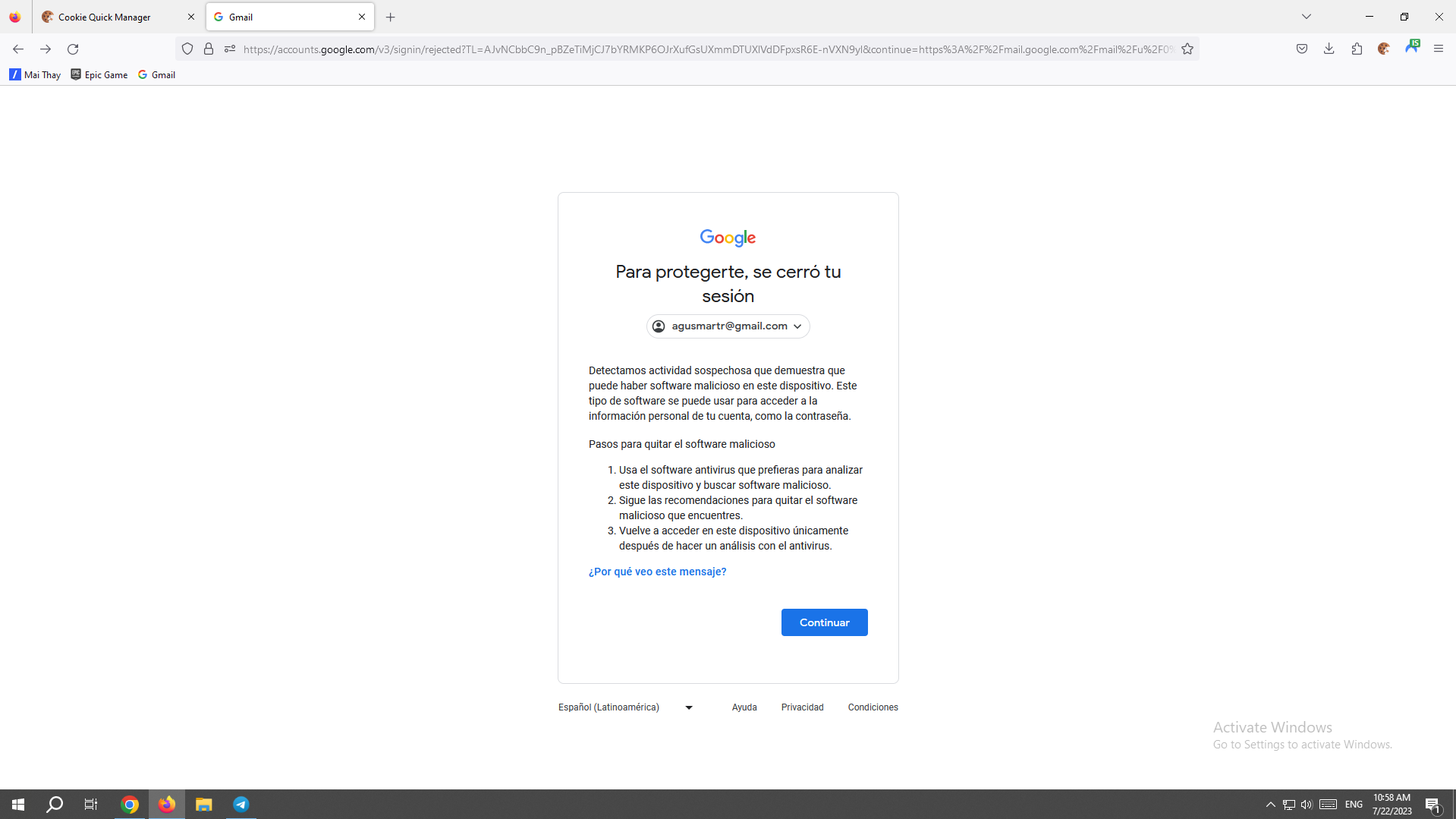Open the Firefox downloads panel
Screen dimensions: 1456x819
click(x=1329, y=49)
